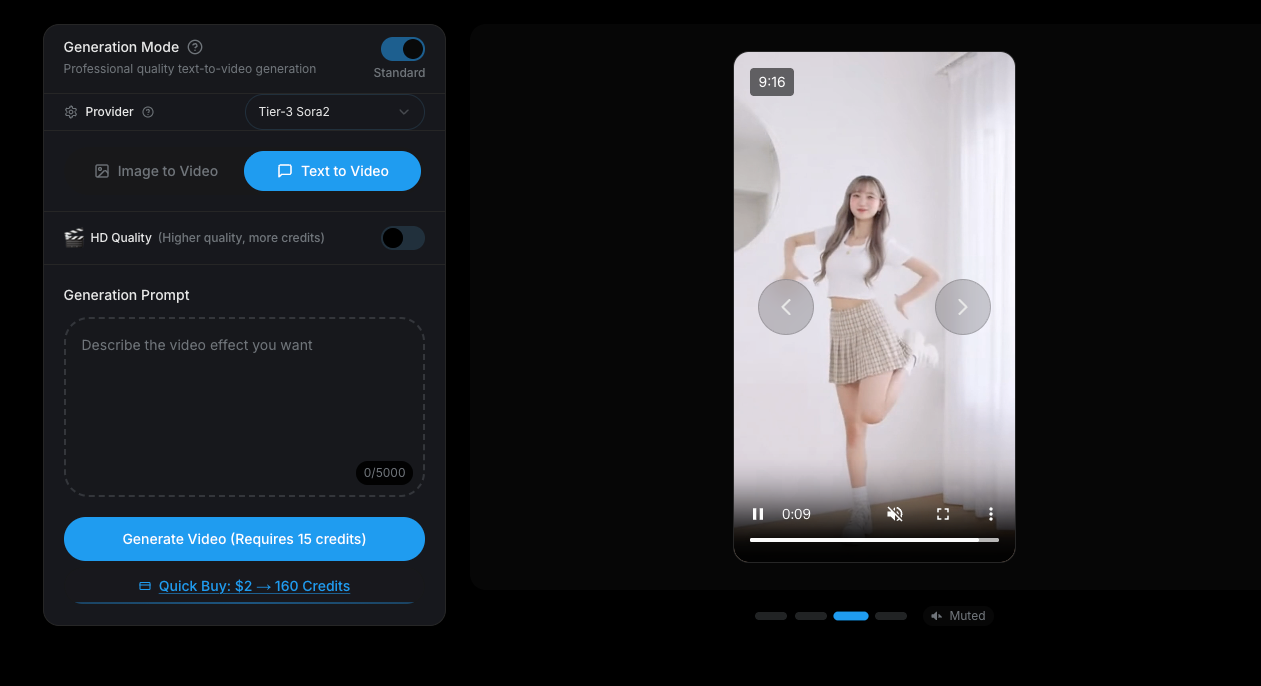Viewport: 1261px width, 686px height.
Task: Pause the video preview
Action: (x=758, y=514)
